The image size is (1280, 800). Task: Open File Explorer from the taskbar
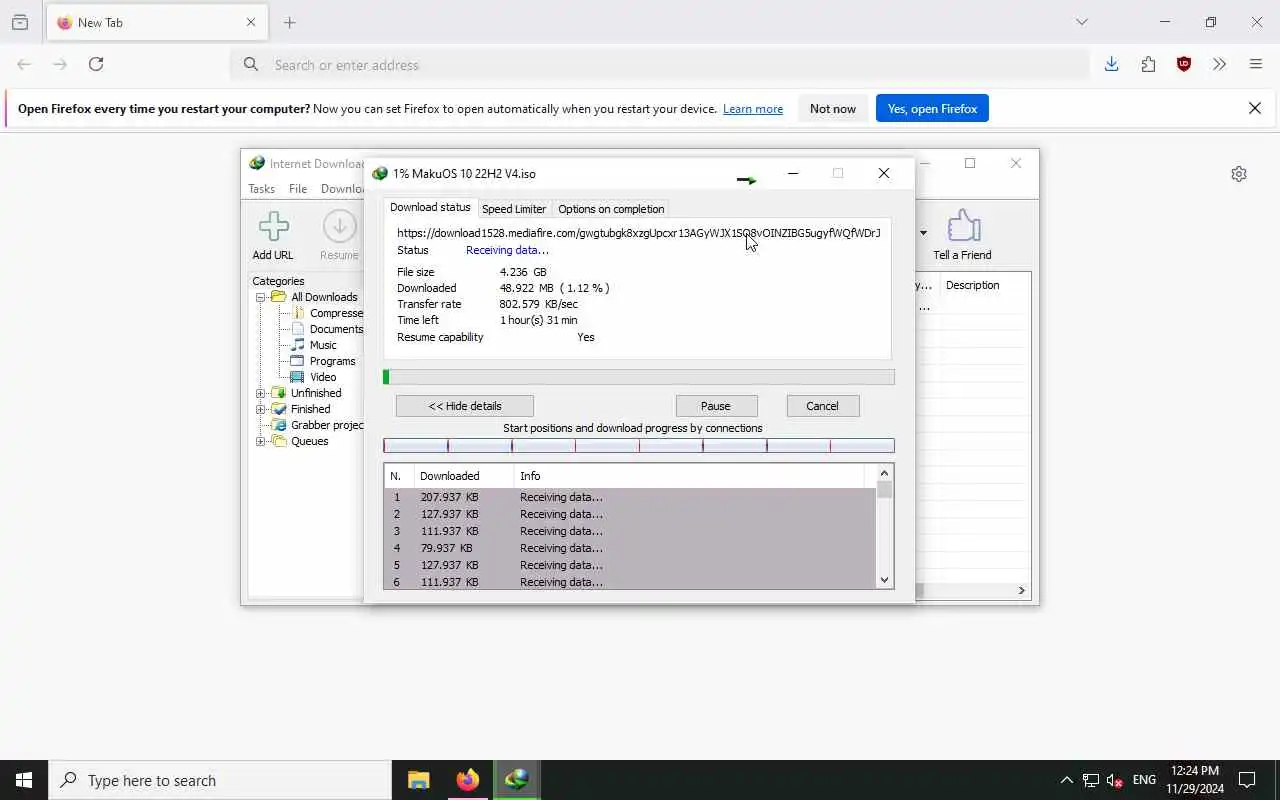pyautogui.click(x=419, y=780)
